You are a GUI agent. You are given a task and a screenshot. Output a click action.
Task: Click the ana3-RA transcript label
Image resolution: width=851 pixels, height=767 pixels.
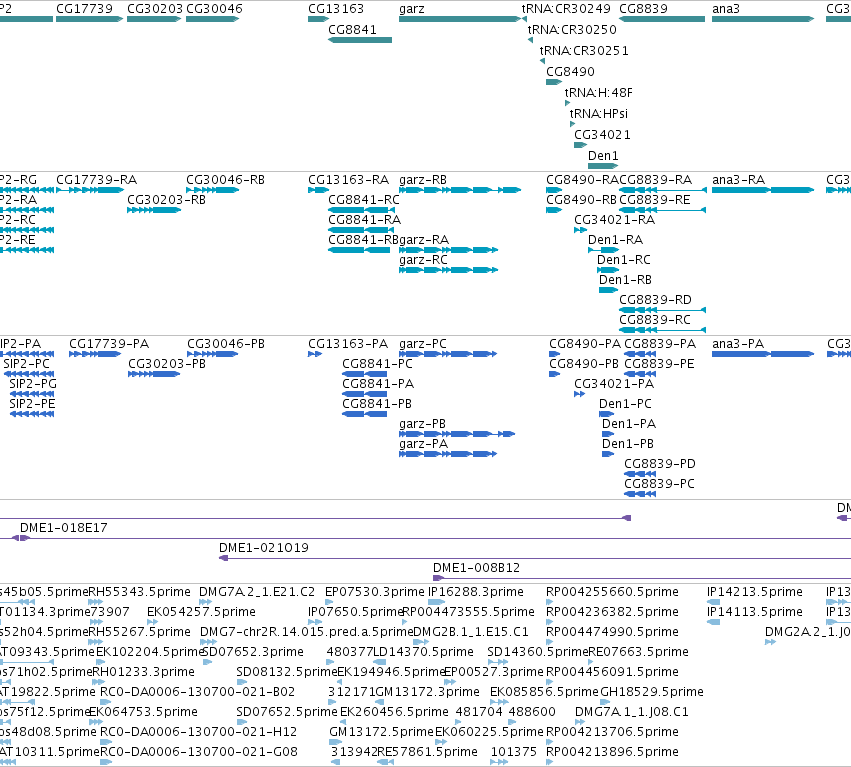739,180
